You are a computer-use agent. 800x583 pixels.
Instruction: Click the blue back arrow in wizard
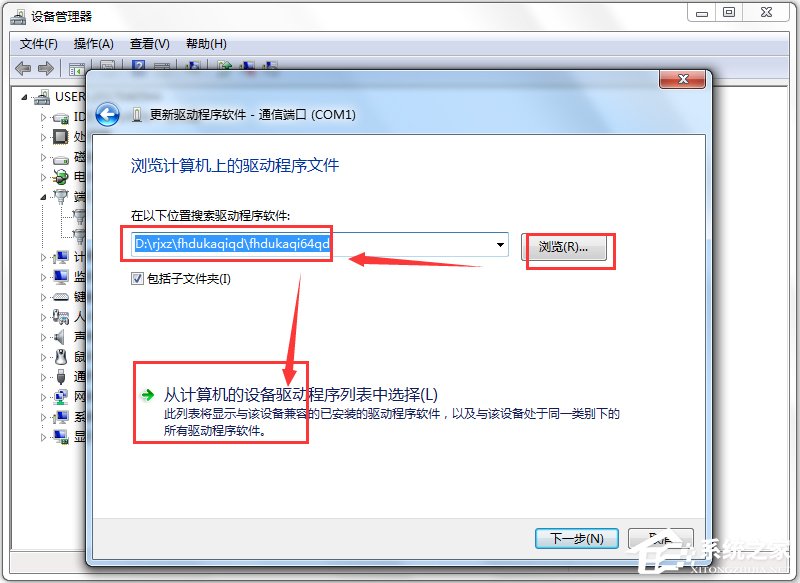pos(108,114)
